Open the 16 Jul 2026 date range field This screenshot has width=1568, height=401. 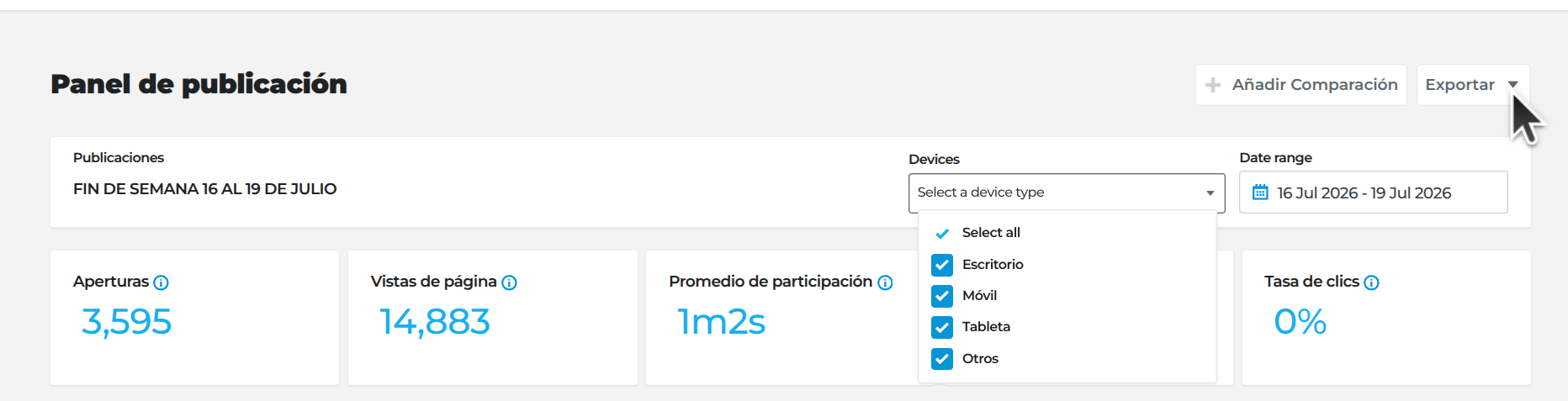coord(1373,193)
